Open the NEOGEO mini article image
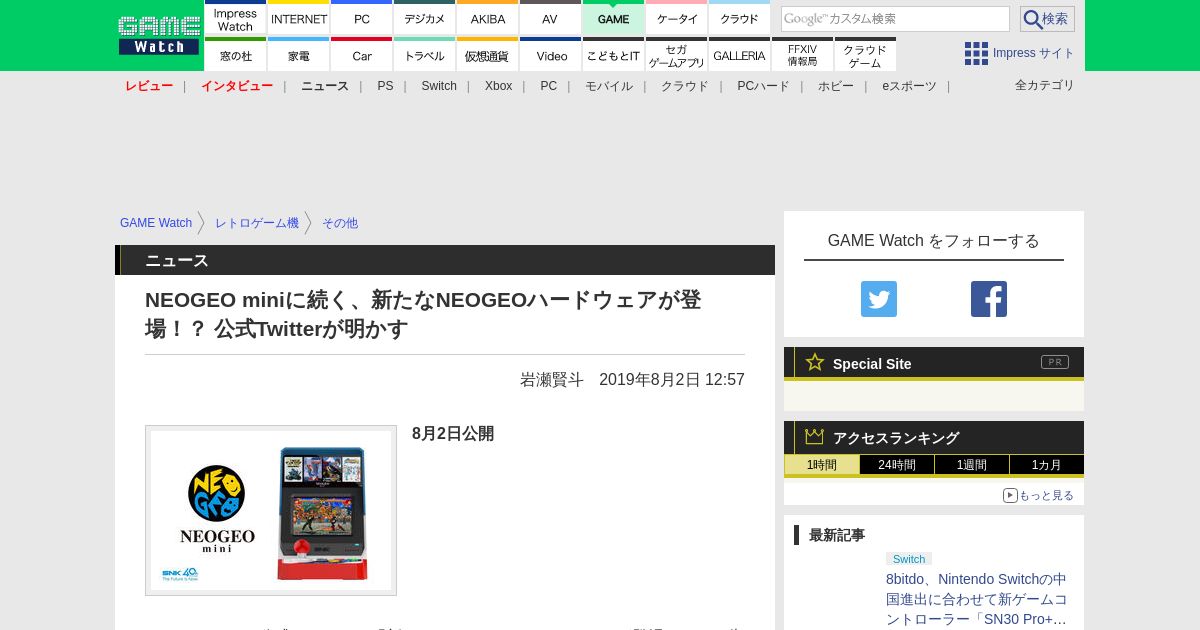Image resolution: width=1200 pixels, height=630 pixels. pyautogui.click(x=271, y=510)
